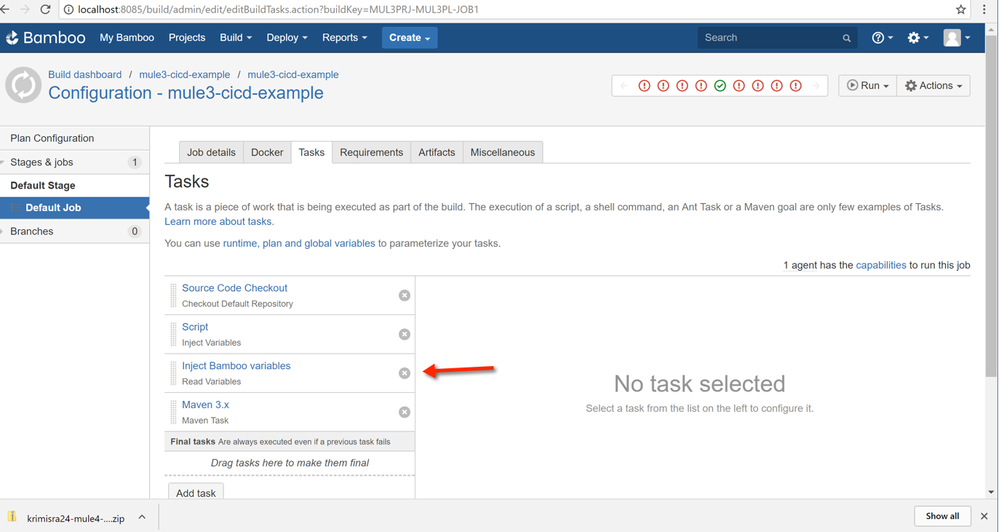Image resolution: width=999 pixels, height=532 pixels.
Task: Click the Add task button
Action: 196,492
